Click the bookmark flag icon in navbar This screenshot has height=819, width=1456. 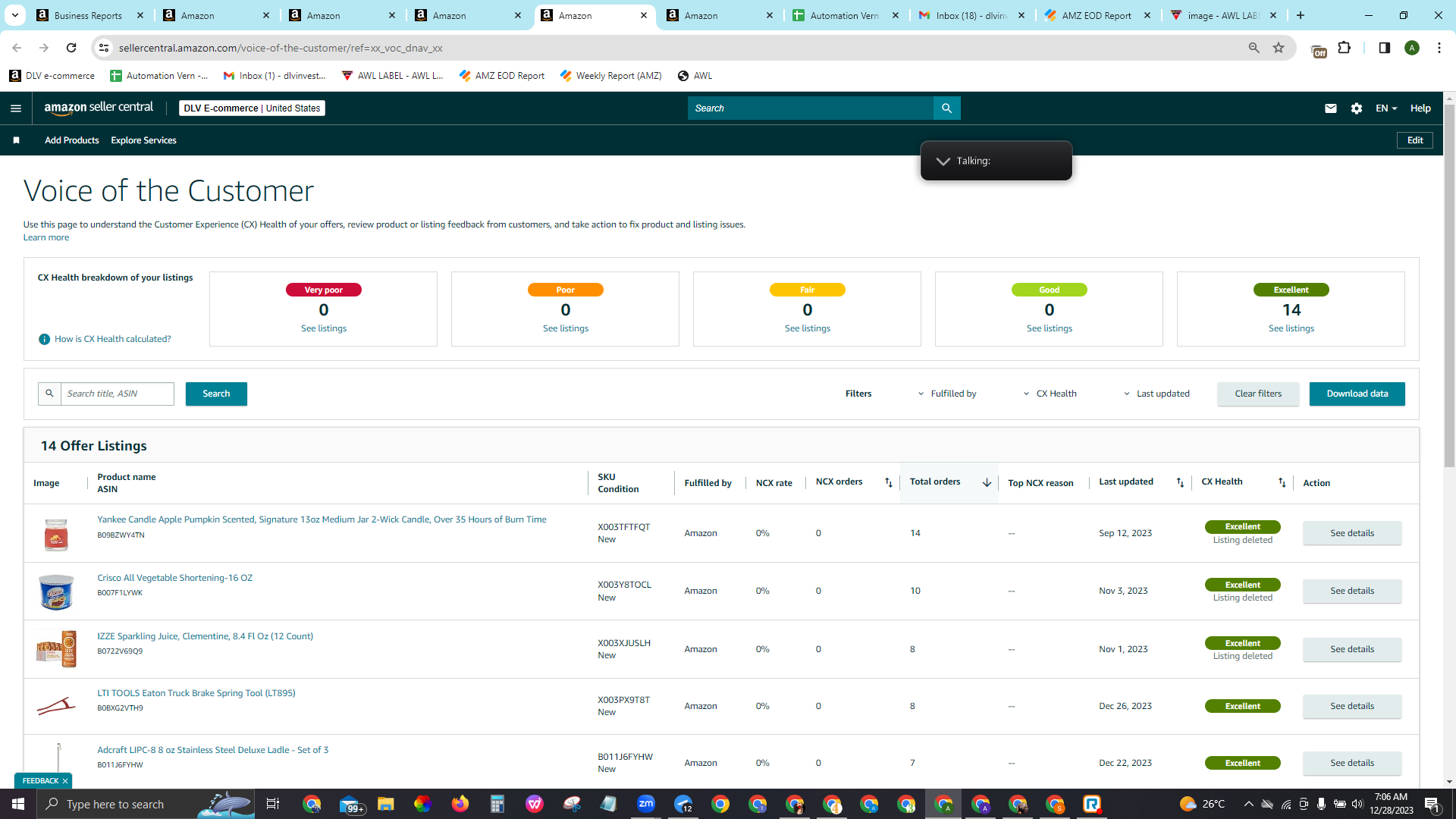[16, 140]
